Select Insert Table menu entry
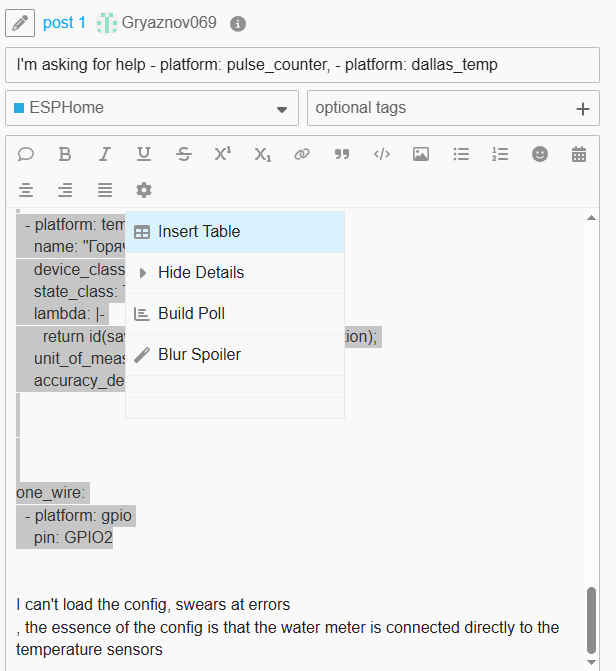Viewport: 616px width, 671px height. pyautogui.click(x=235, y=232)
